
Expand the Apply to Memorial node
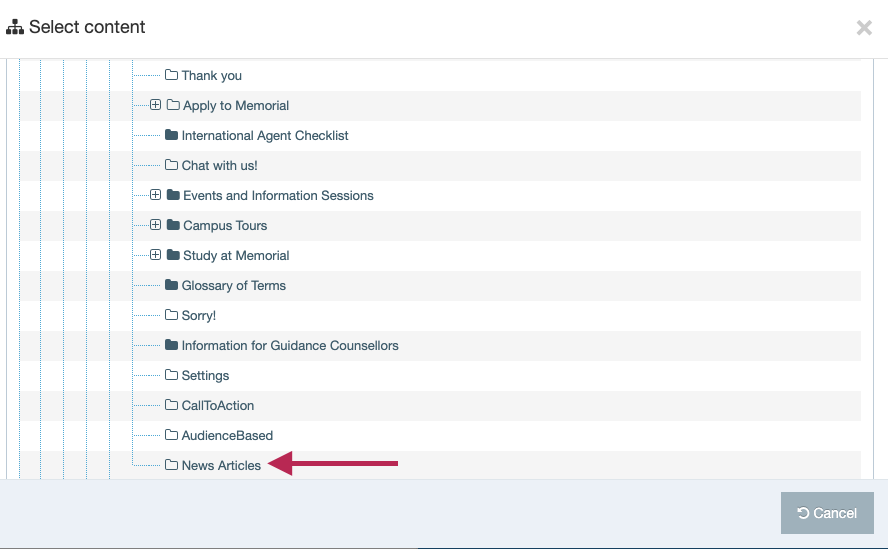[x=155, y=105]
